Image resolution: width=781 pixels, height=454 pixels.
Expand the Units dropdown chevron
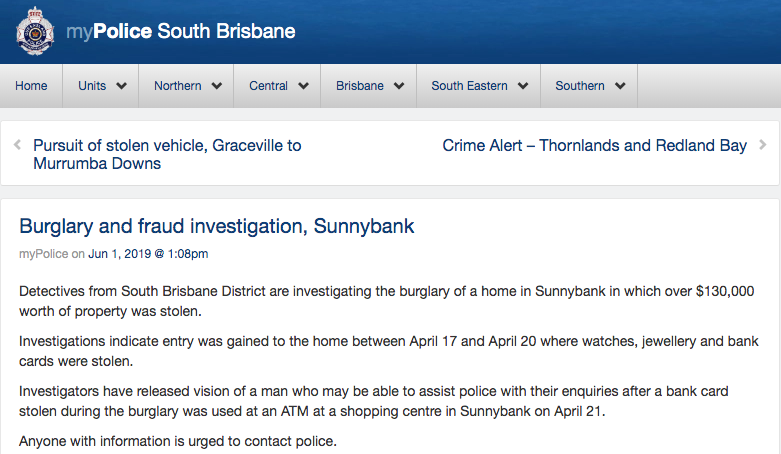(121, 86)
